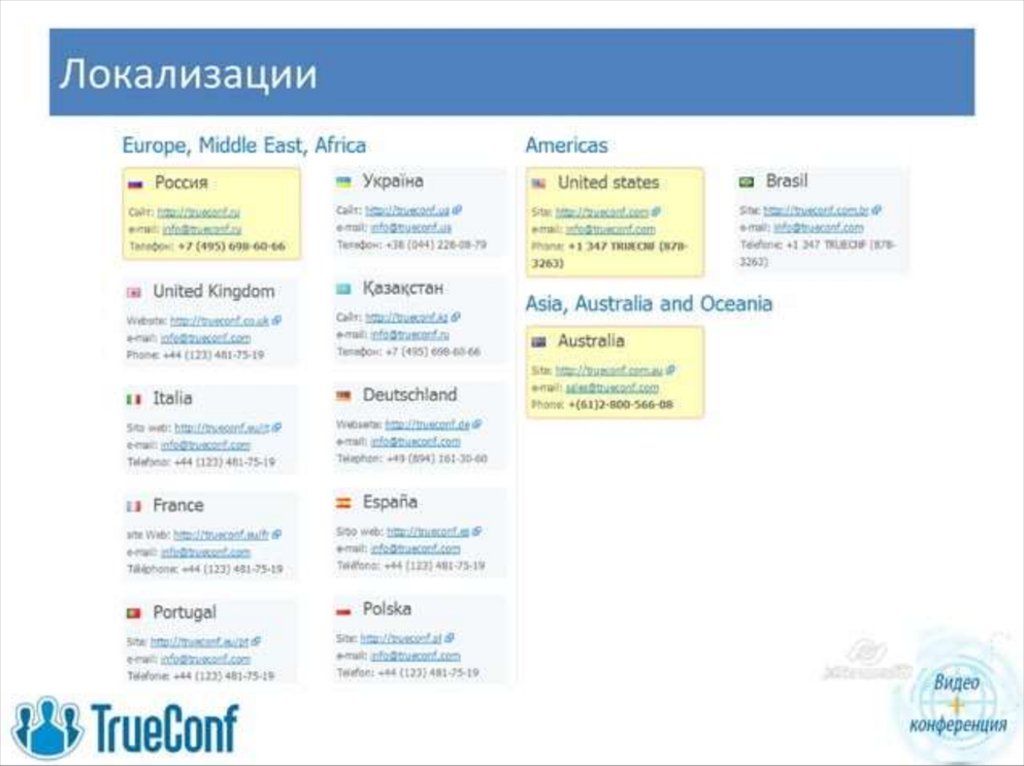
Task: Open the trueconf.kz site link under Қазақстан
Action: click(x=407, y=317)
